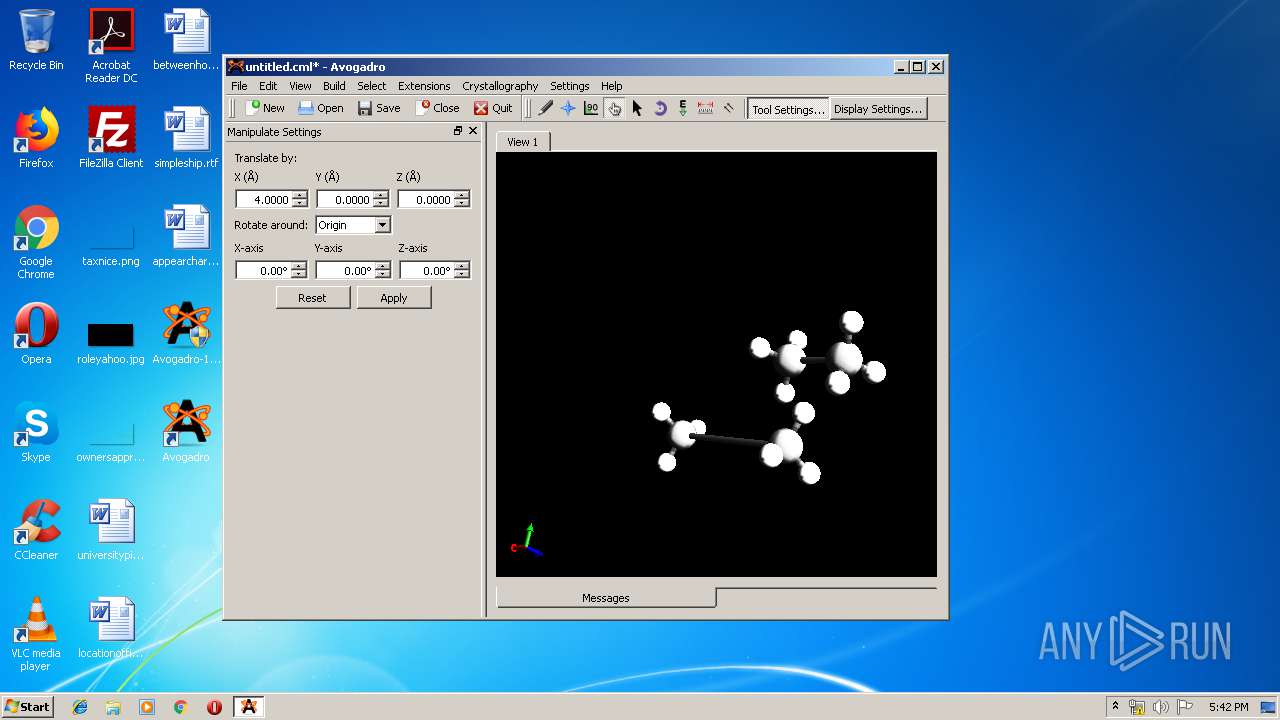Open CCleaner desktop icon
The height and width of the screenshot is (720, 1280).
tap(36, 530)
